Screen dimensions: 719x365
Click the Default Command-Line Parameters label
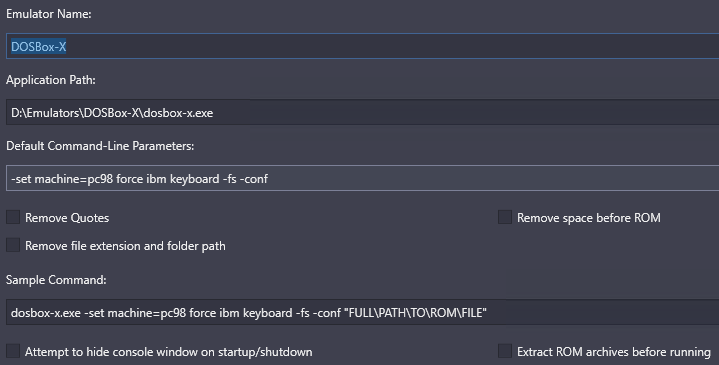click(x=100, y=146)
